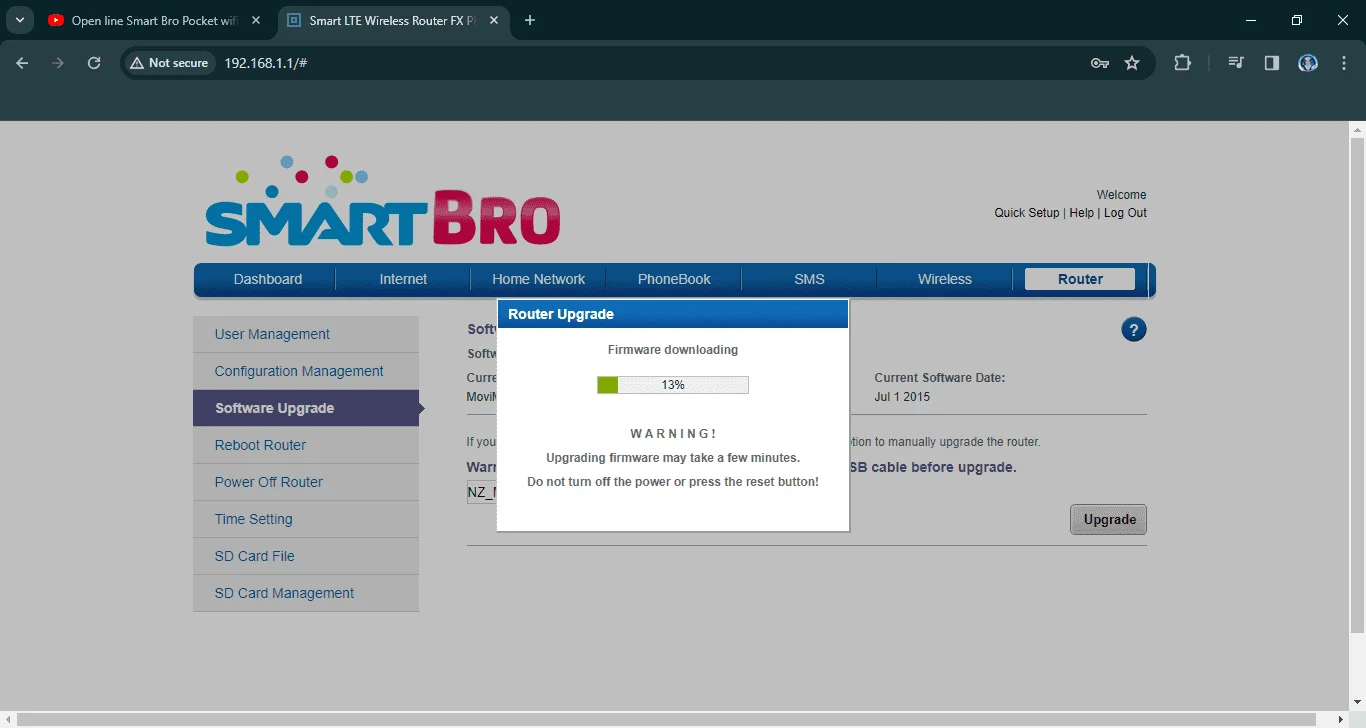Open Power Off Router in the sidebar
Screen dimensions: 1366x728
[x=306, y=482]
